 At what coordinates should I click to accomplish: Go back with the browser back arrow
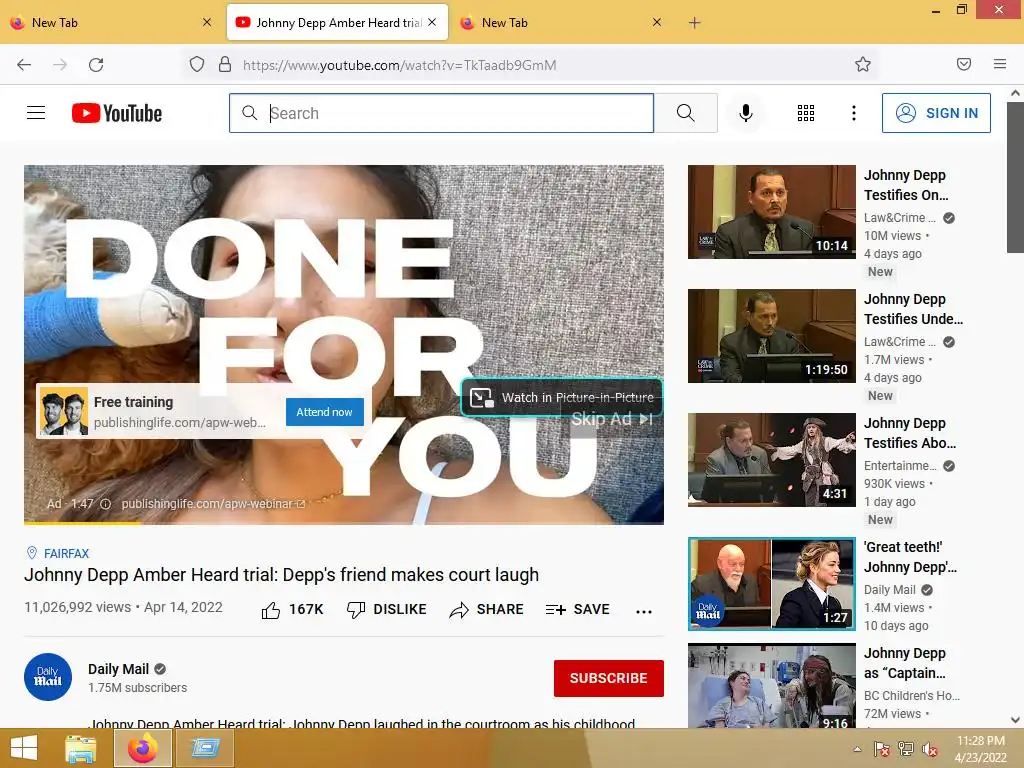click(x=24, y=65)
